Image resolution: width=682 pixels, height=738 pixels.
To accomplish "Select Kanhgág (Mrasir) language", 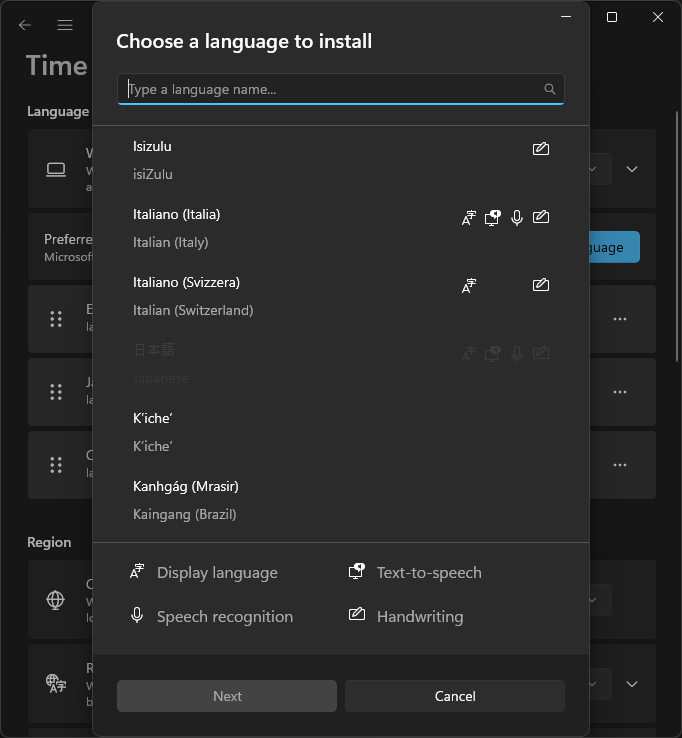I will click(x=341, y=500).
